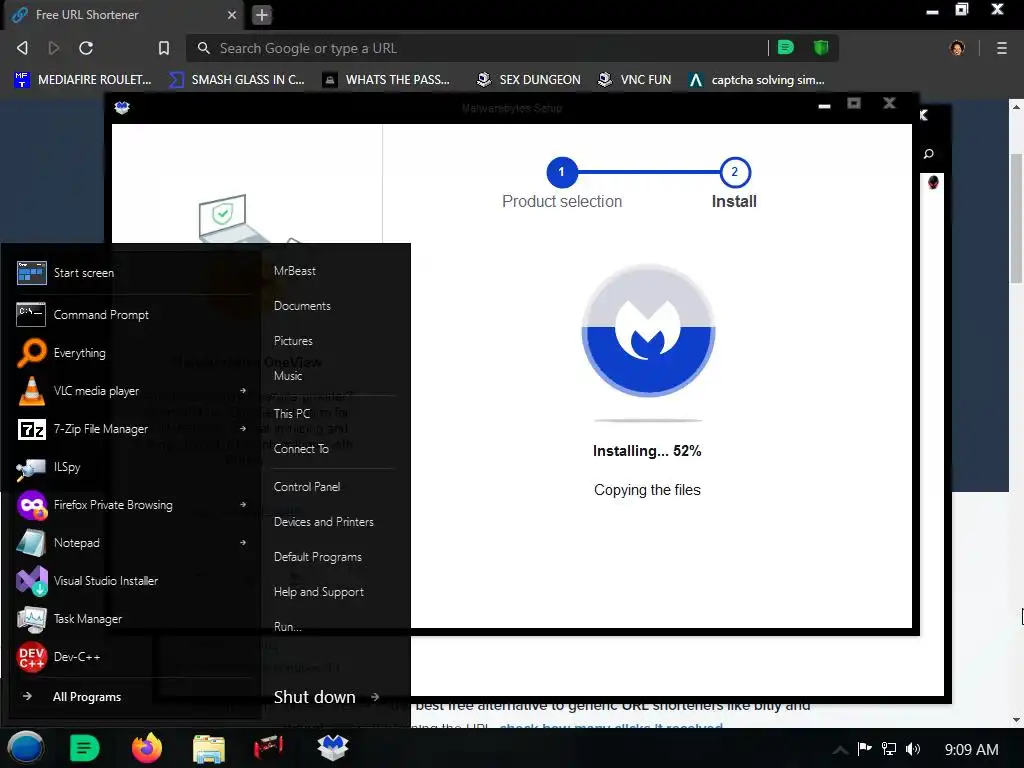This screenshot has height=768, width=1024.
Task: Expand 7-Zip File Manager submenu arrow
Action: tap(243, 429)
